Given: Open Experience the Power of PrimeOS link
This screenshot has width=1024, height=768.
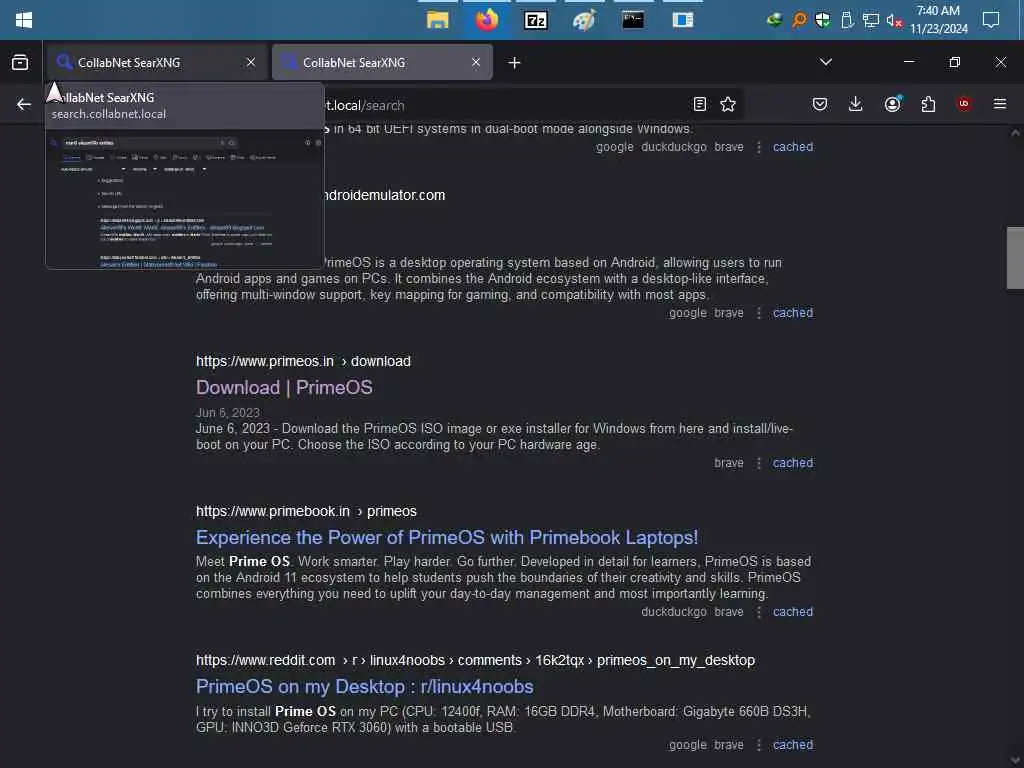Looking at the screenshot, I should tap(447, 537).
